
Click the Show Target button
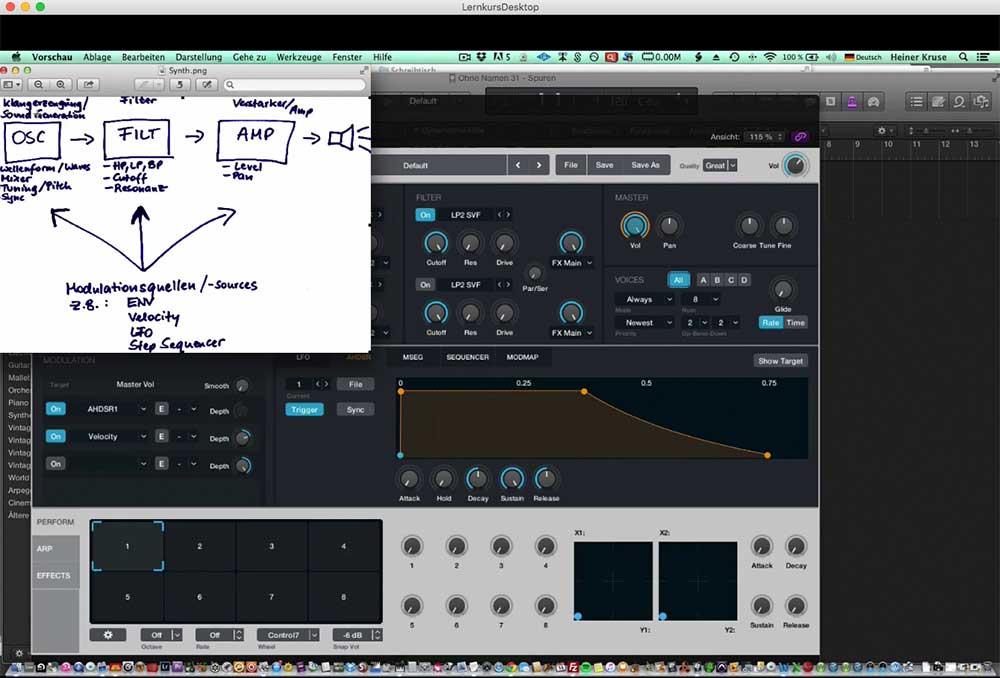pyautogui.click(x=780, y=361)
